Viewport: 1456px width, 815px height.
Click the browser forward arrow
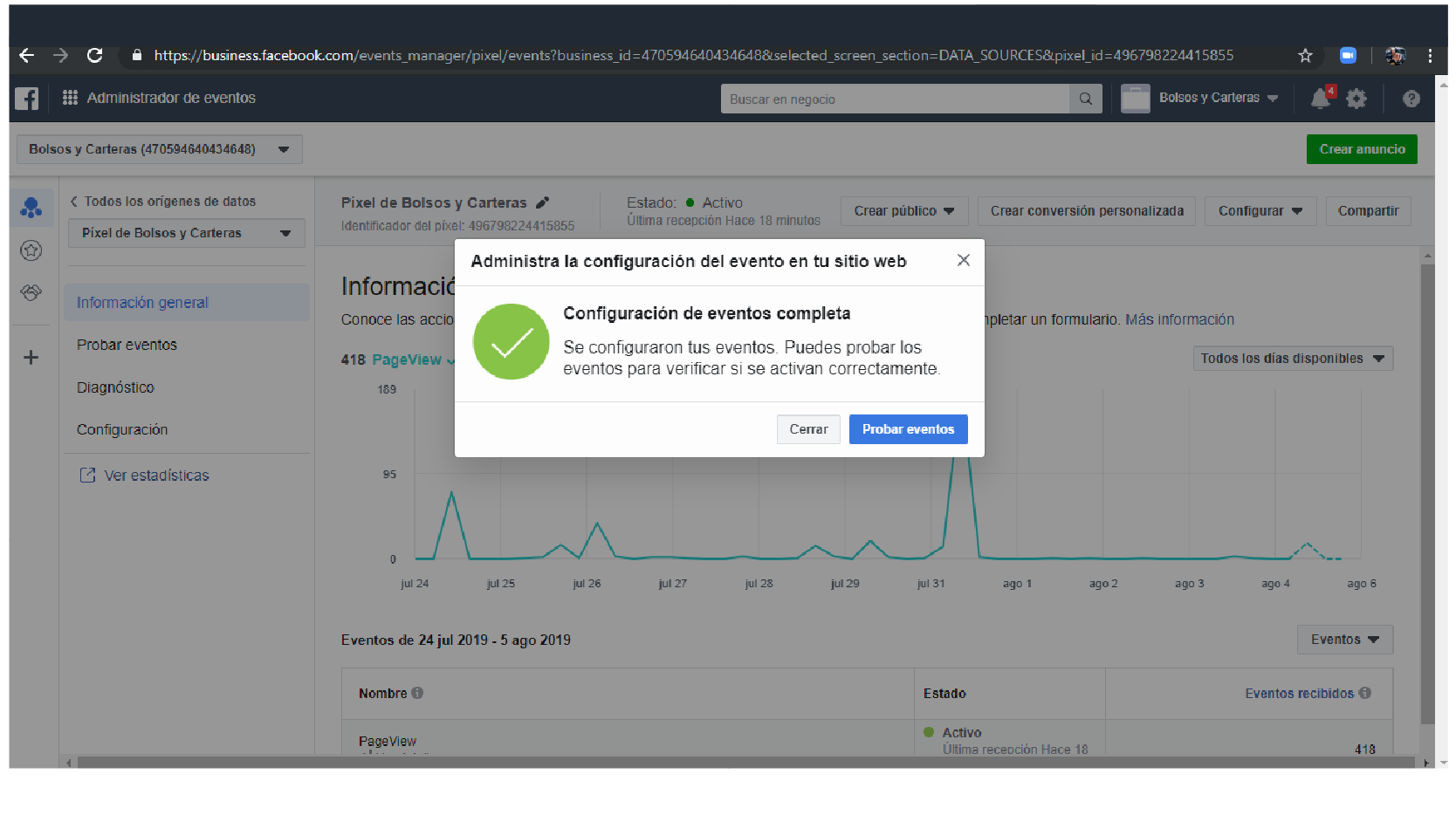point(60,56)
